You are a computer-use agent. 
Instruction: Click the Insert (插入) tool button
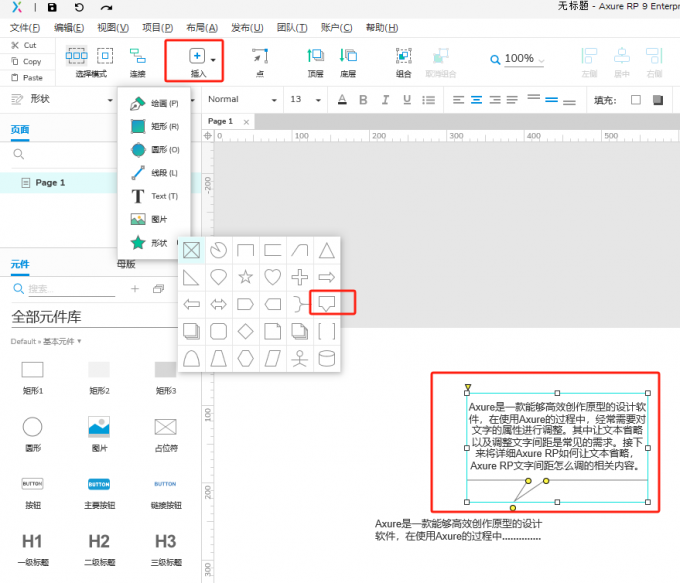[x=197, y=61]
